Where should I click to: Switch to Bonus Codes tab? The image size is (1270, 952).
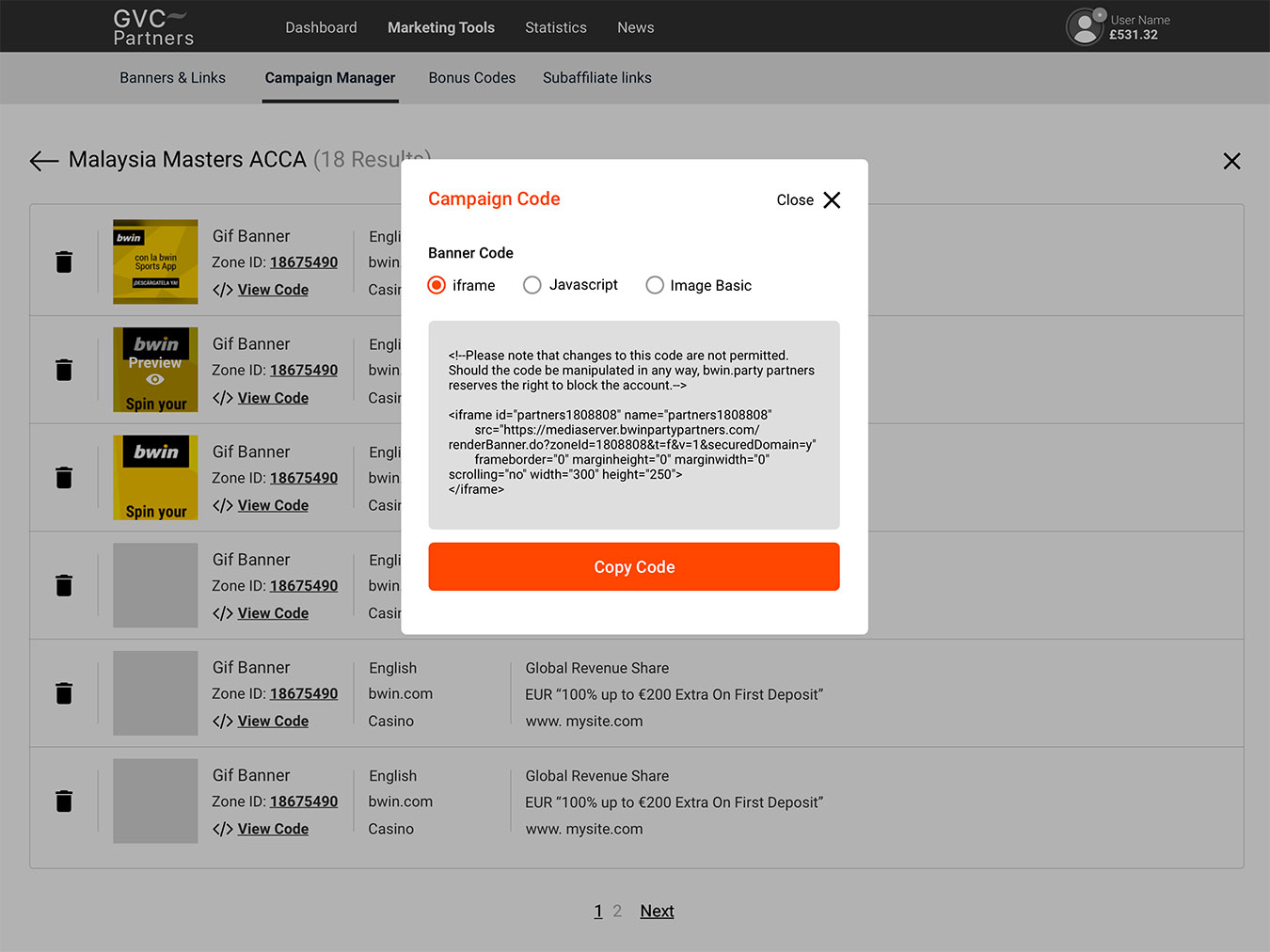[x=471, y=78]
